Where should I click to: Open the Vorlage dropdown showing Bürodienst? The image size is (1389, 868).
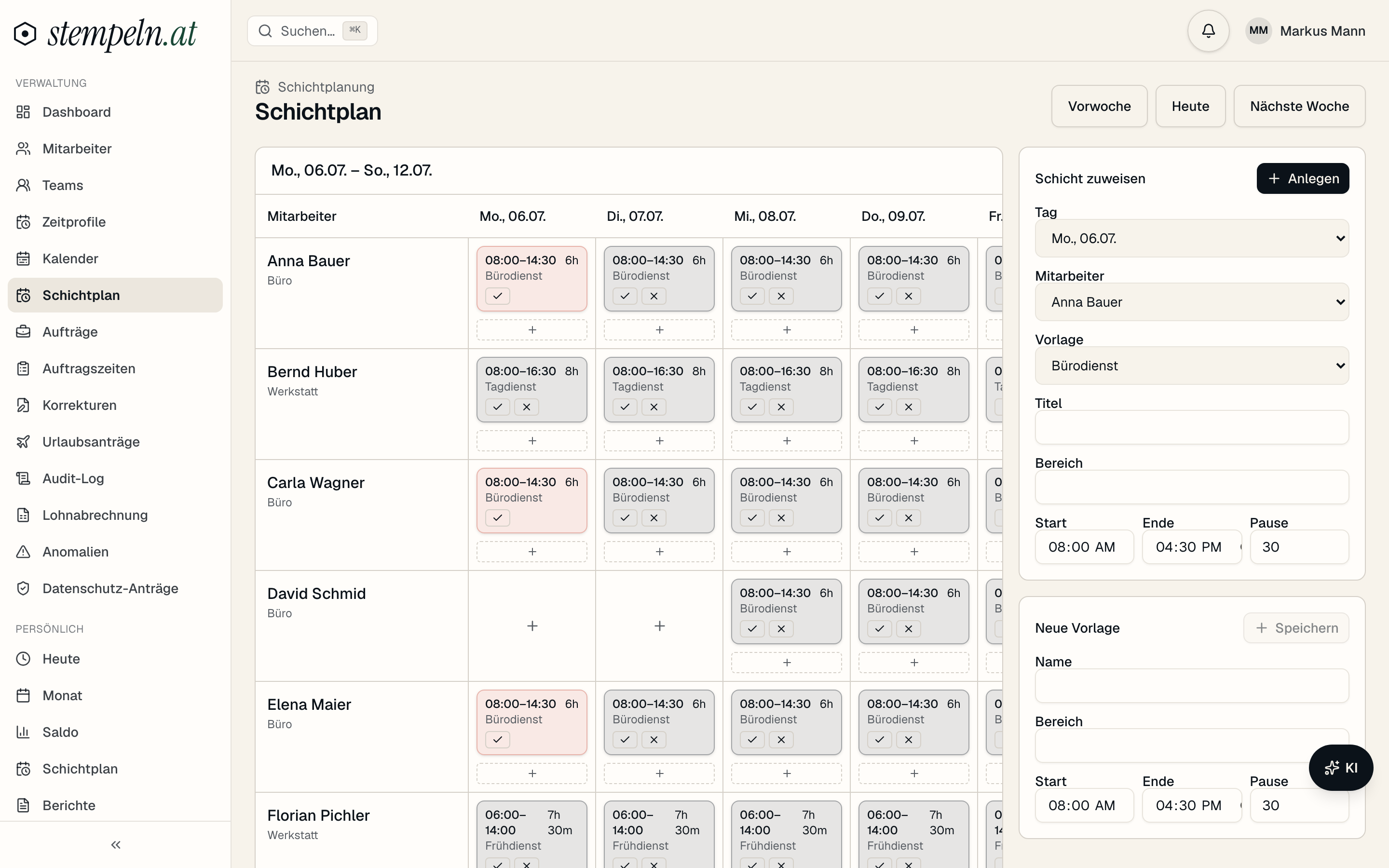click(x=1192, y=366)
